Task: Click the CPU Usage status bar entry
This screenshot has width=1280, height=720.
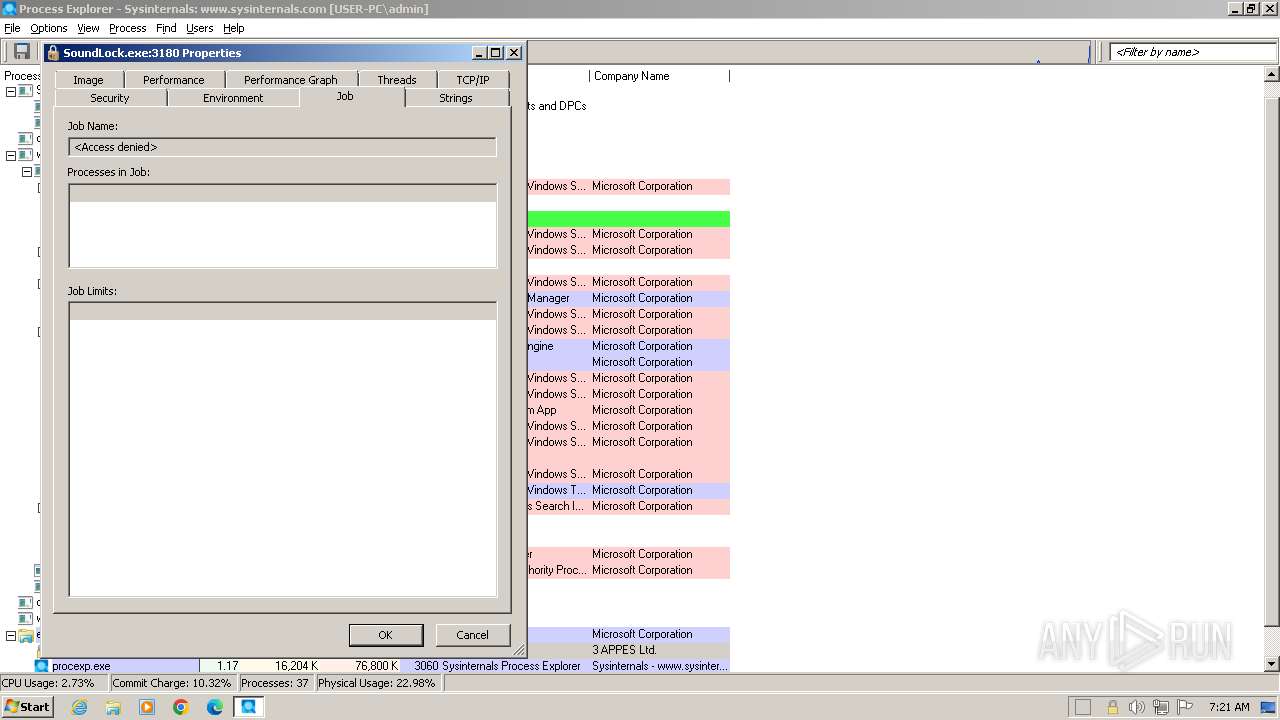Action: [53, 683]
